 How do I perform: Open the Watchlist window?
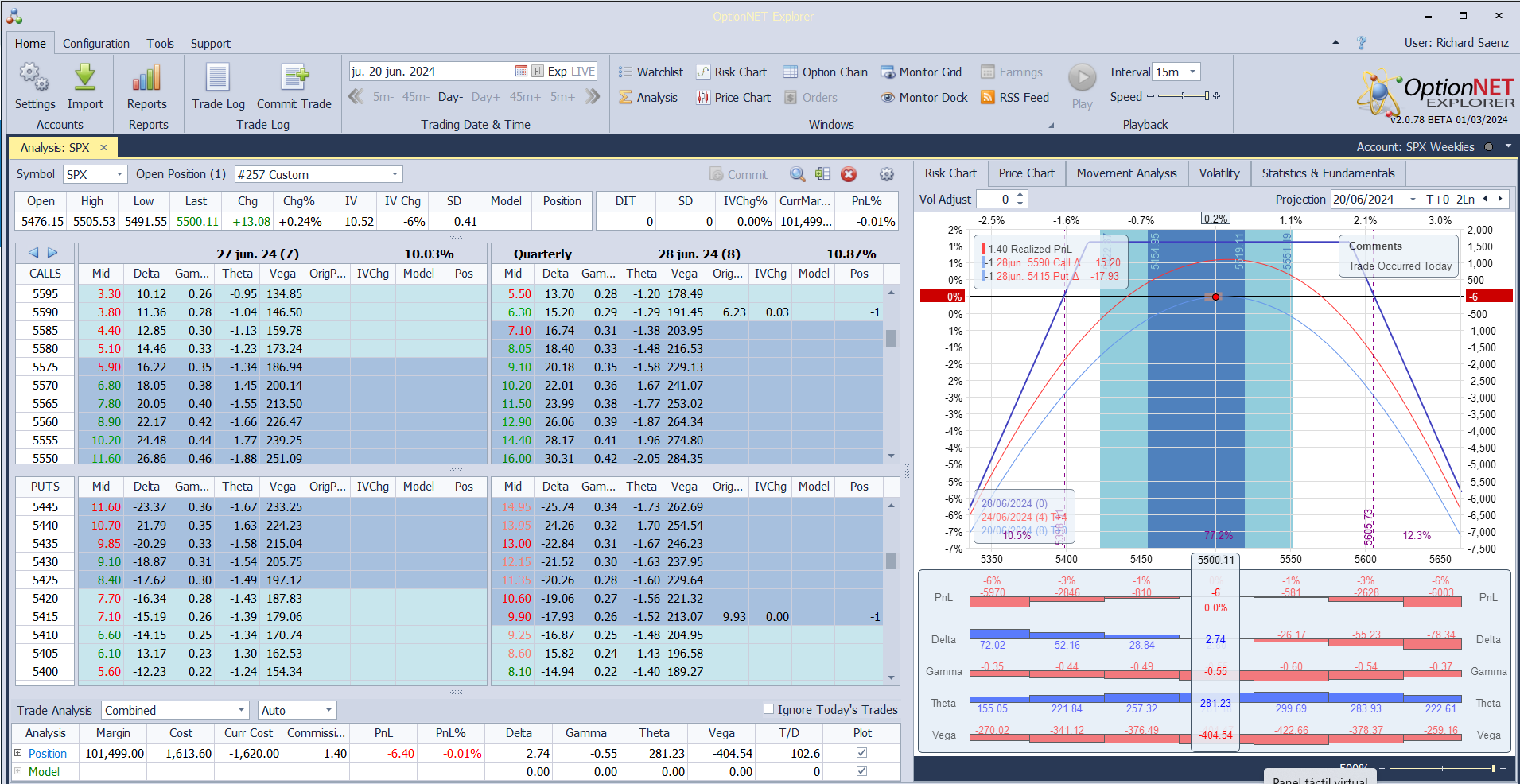[x=651, y=72]
